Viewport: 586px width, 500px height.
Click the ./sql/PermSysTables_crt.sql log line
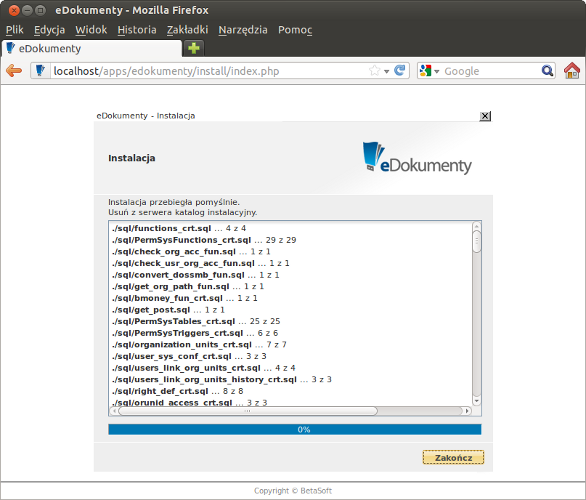tap(196, 321)
